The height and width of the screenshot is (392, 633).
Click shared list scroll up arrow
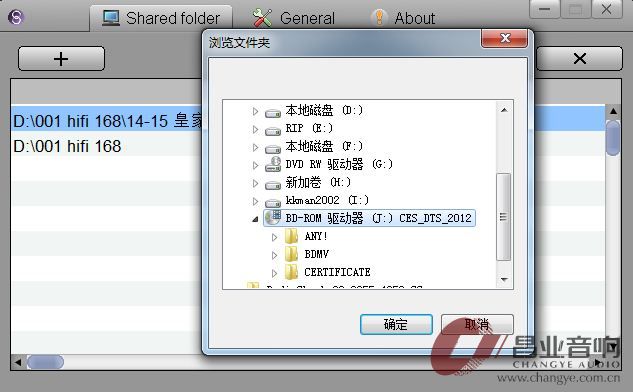[613, 111]
